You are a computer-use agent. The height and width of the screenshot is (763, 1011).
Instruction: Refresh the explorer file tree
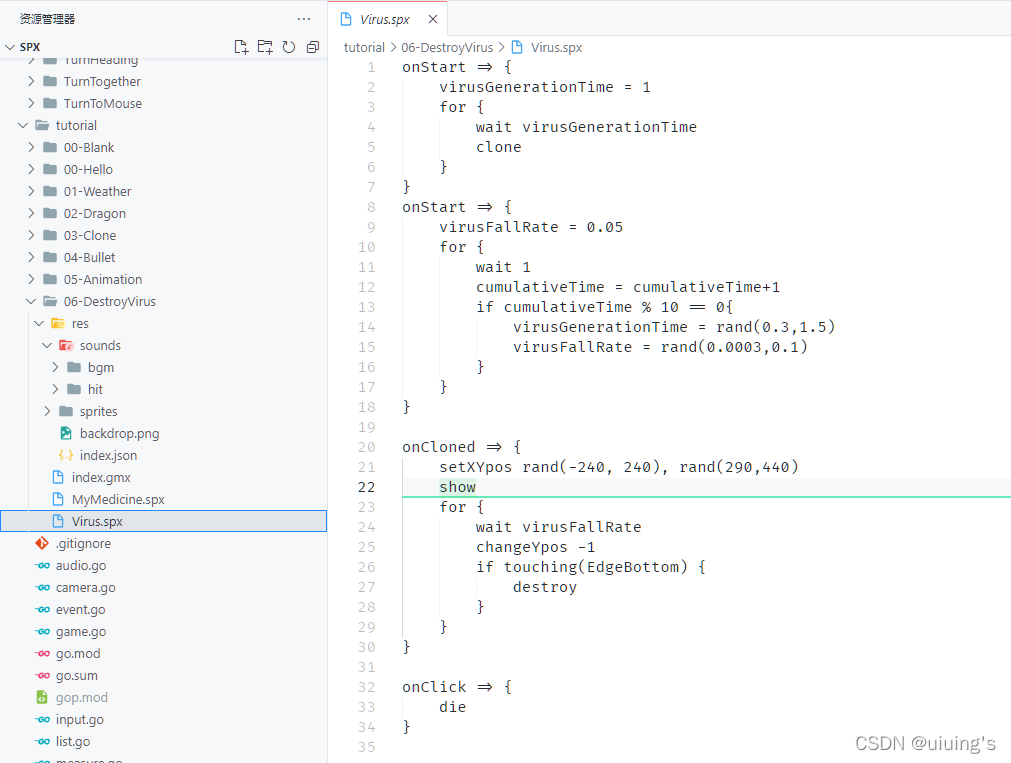click(x=289, y=47)
